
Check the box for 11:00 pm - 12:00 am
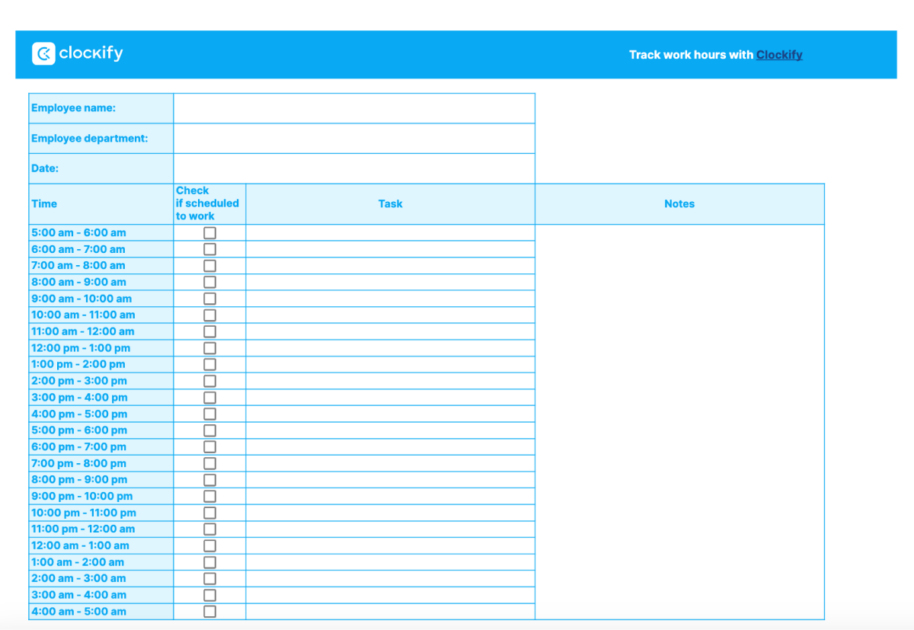tap(209, 529)
